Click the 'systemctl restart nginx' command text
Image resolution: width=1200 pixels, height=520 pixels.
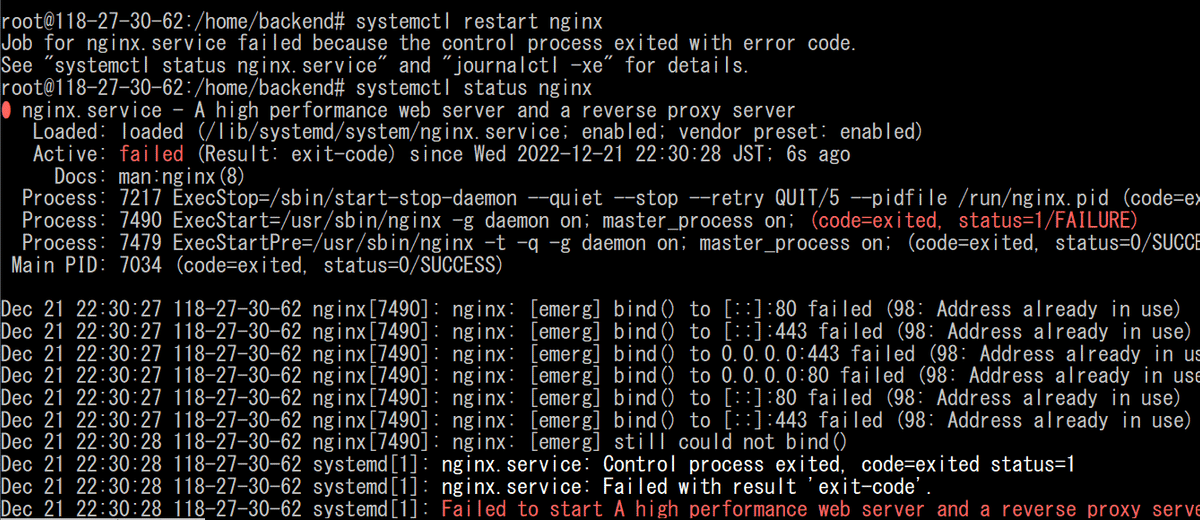coord(479,21)
